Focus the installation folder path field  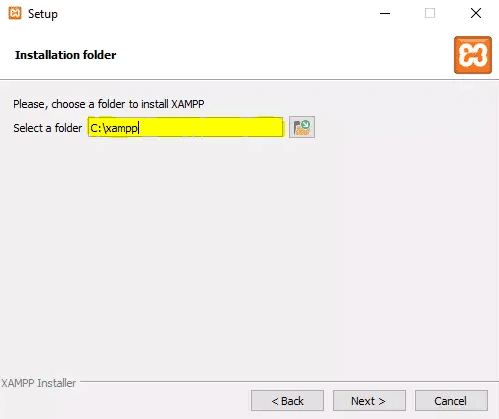pyautogui.click(x=186, y=127)
